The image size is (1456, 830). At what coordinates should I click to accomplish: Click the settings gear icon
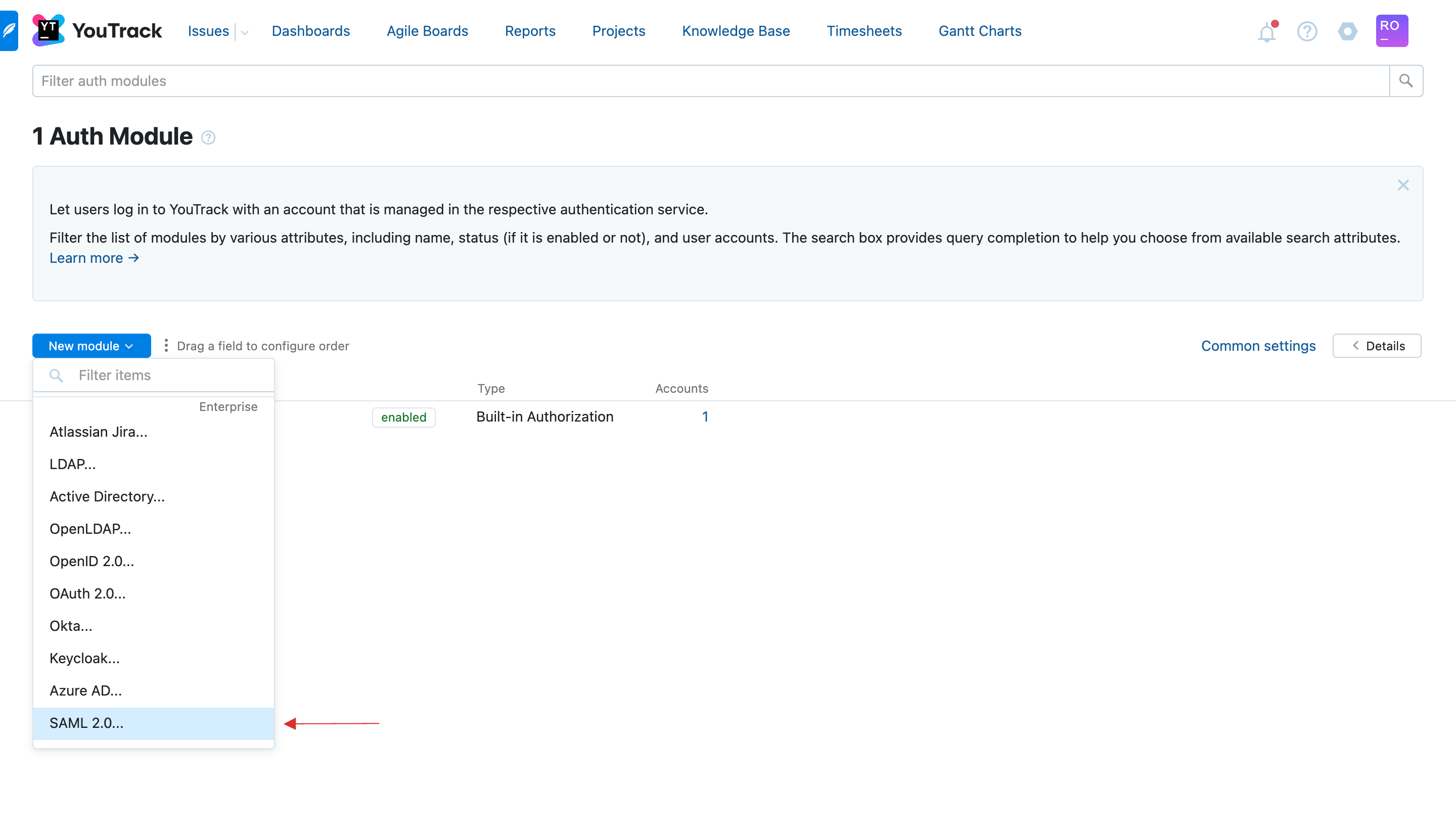(1347, 30)
